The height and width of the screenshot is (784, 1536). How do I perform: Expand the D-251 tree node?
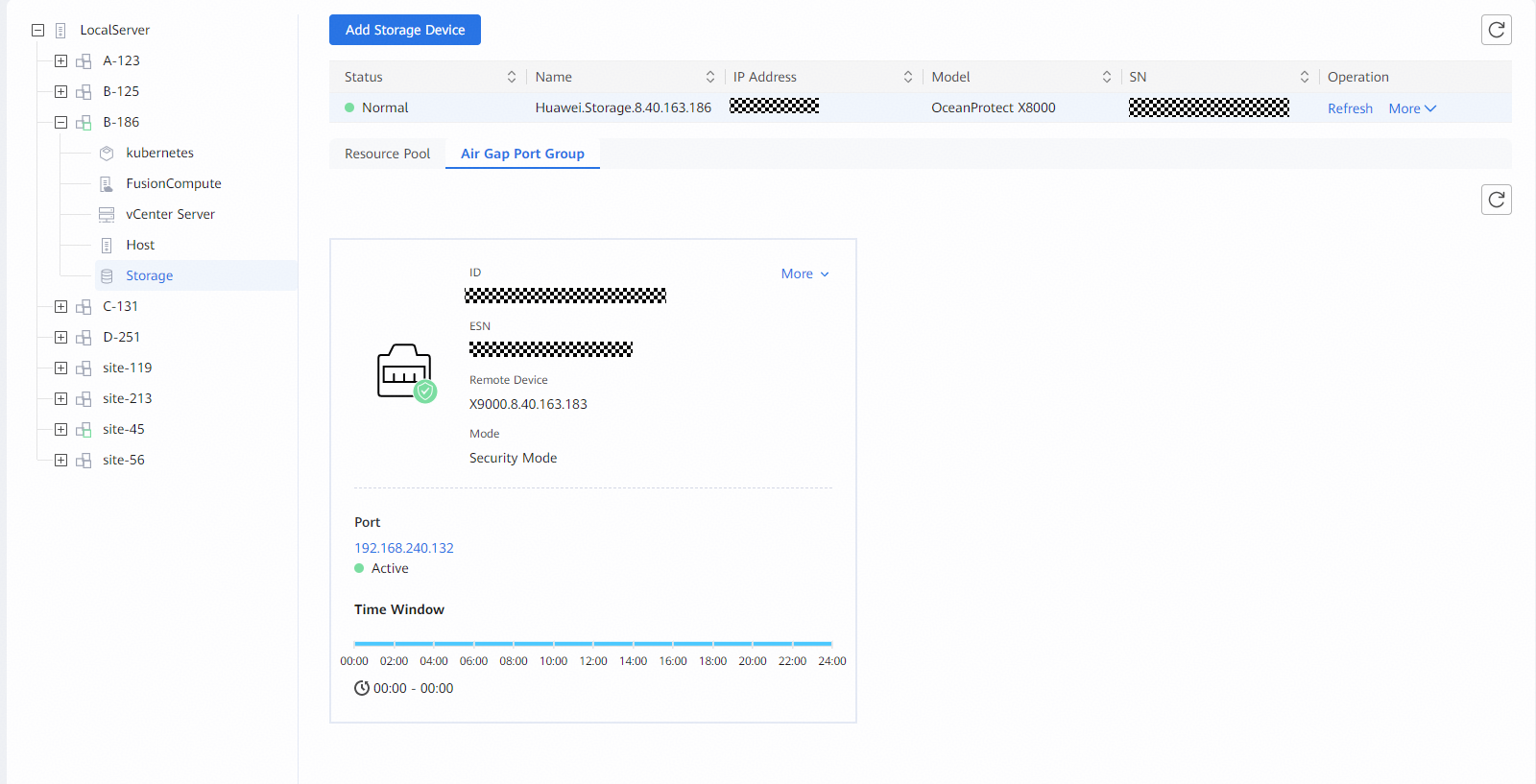[60, 337]
